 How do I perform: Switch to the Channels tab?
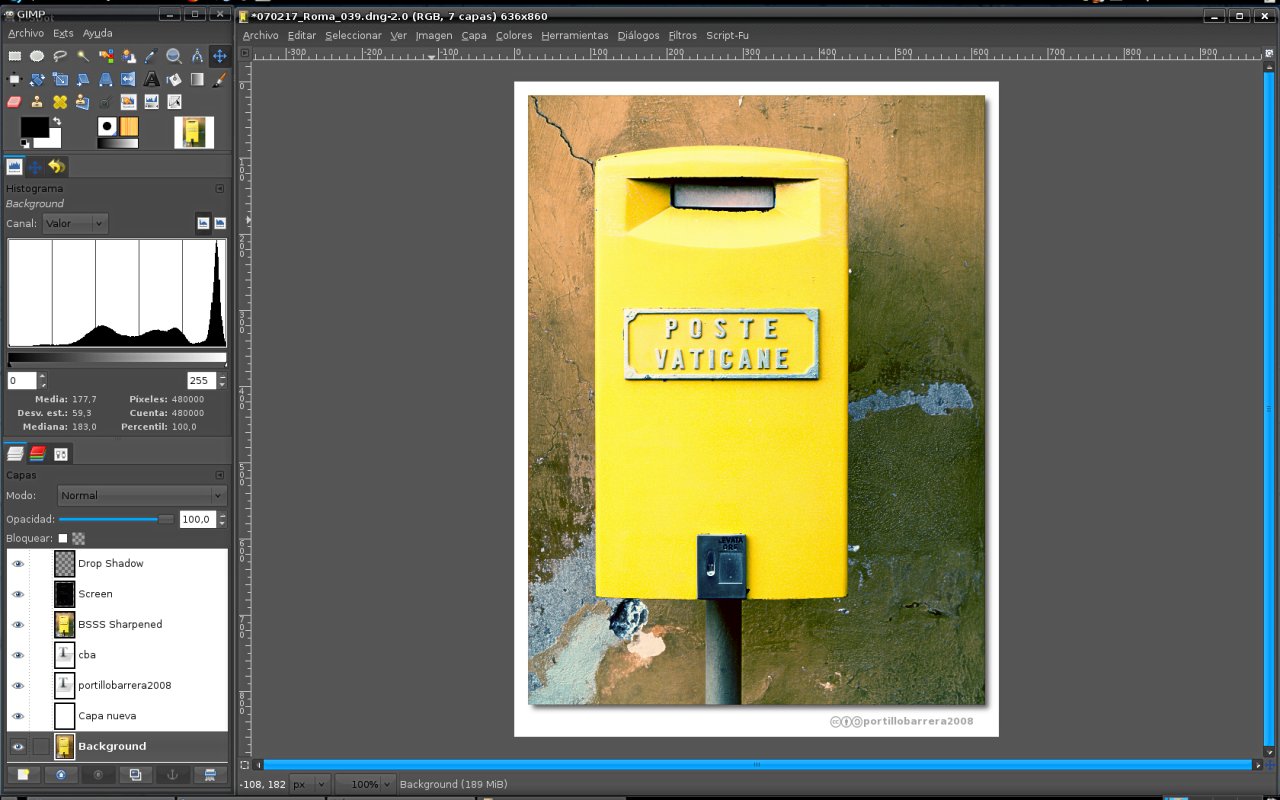(x=38, y=453)
